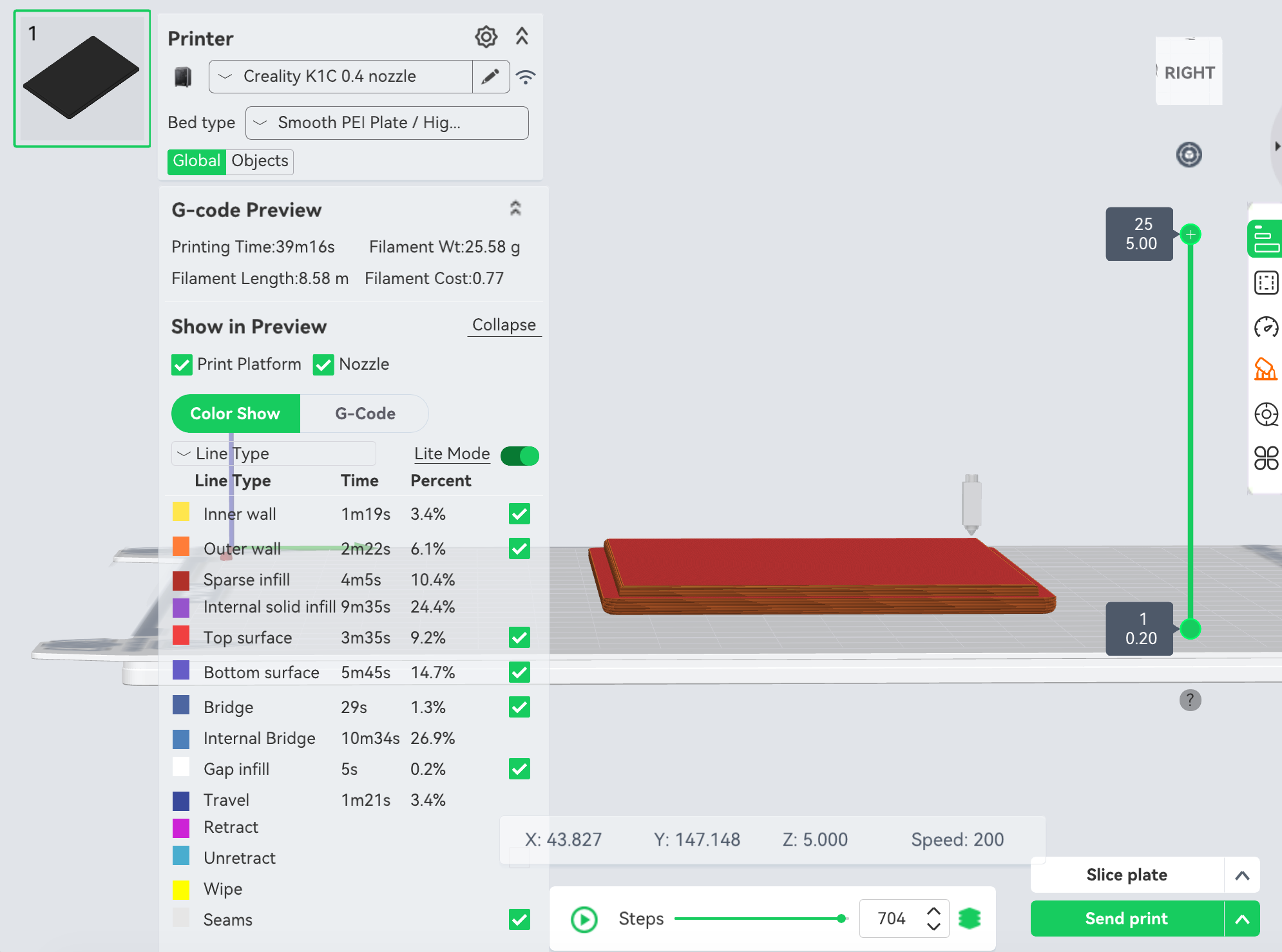
Task: Switch to the Objects tab
Action: 260,161
